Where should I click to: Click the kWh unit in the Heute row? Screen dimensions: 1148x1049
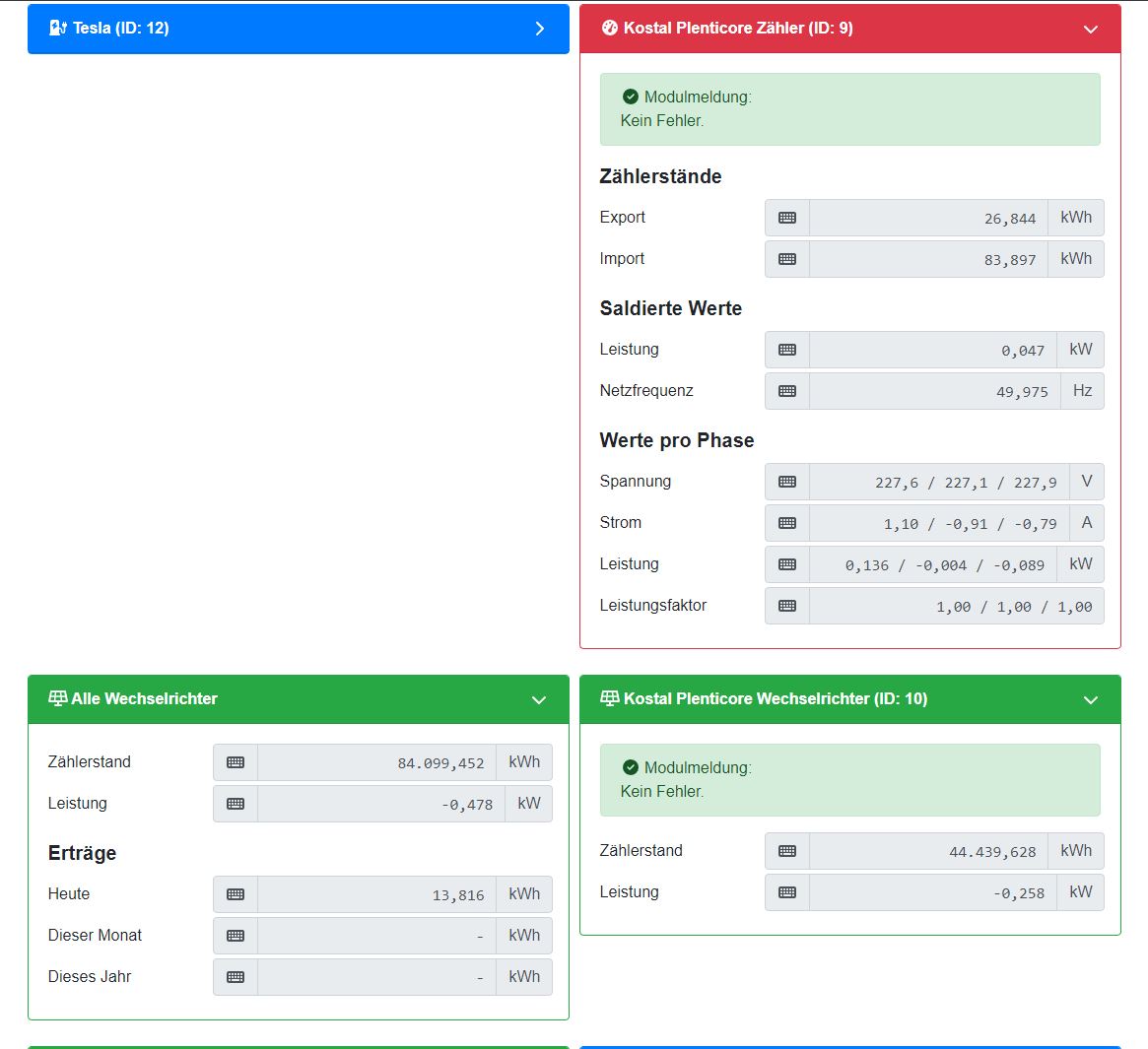tap(524, 894)
